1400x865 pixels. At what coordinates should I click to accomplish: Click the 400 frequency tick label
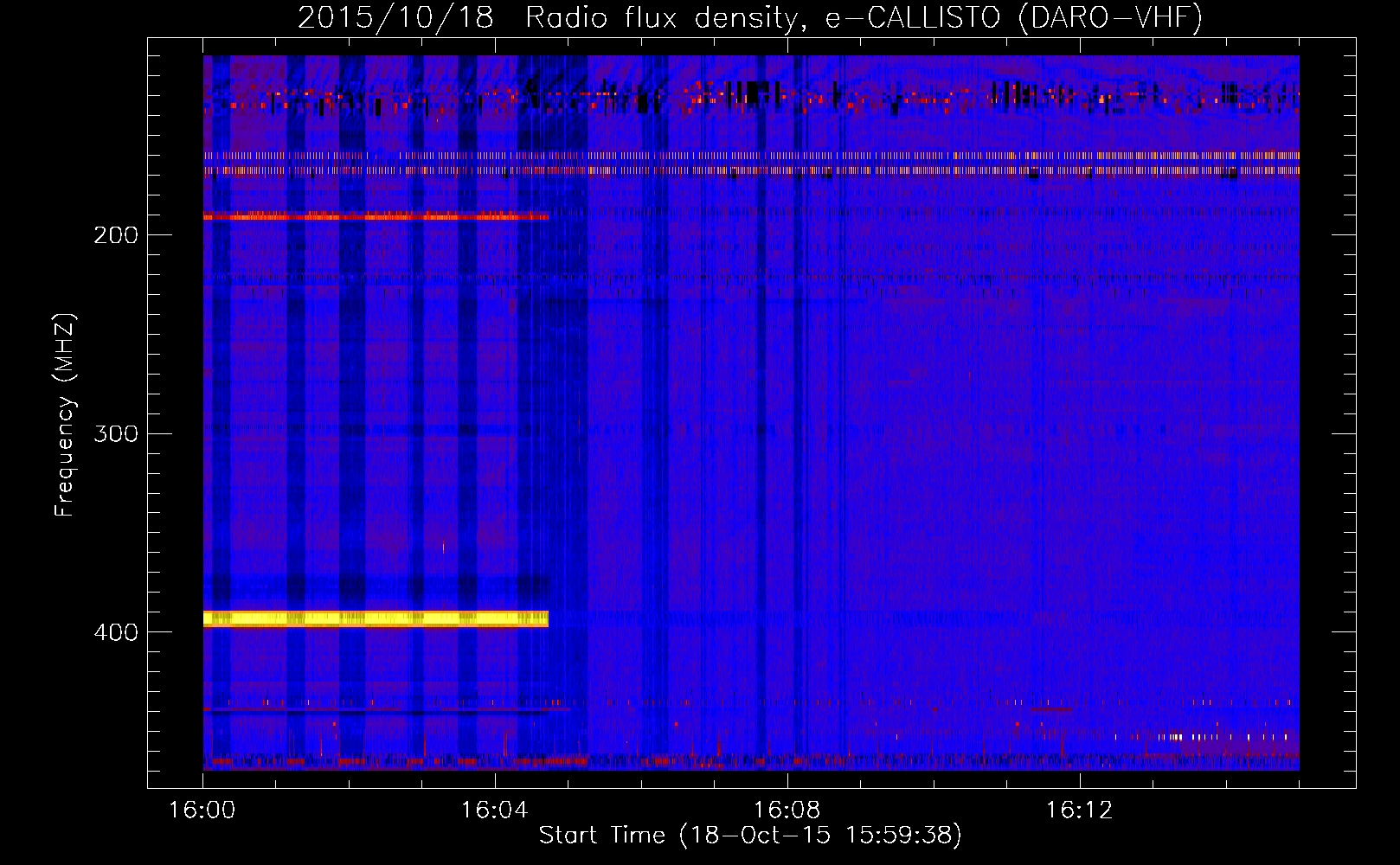pos(116,632)
